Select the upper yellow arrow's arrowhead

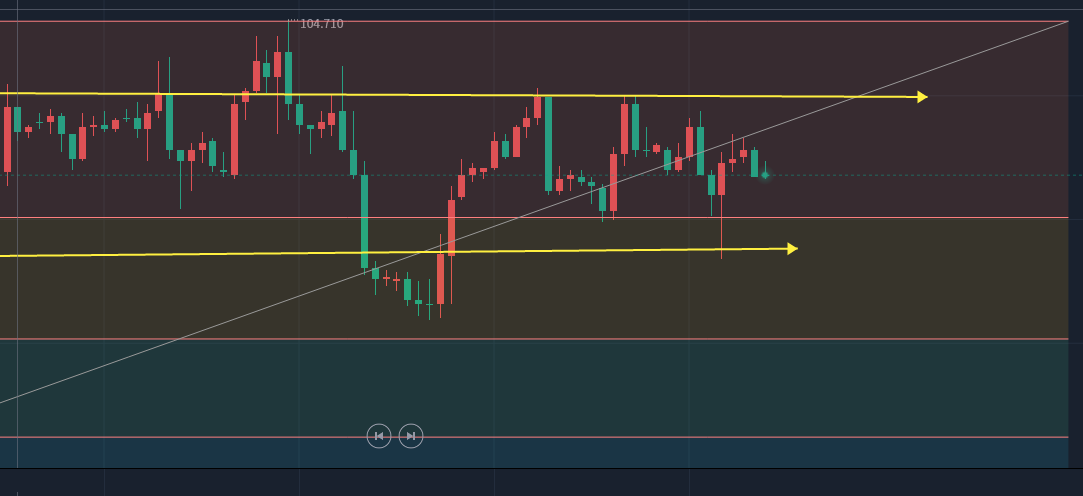tap(922, 97)
